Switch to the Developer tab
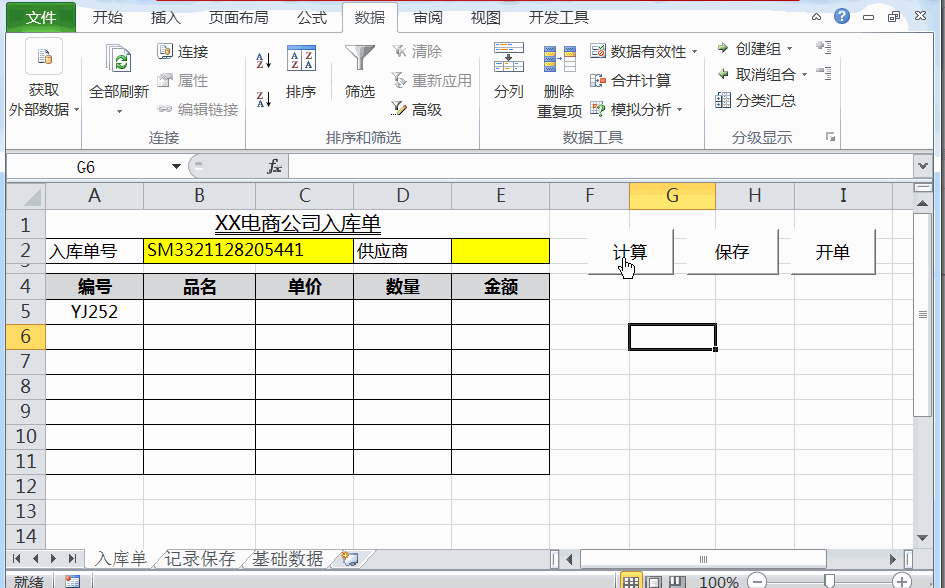 (559, 17)
